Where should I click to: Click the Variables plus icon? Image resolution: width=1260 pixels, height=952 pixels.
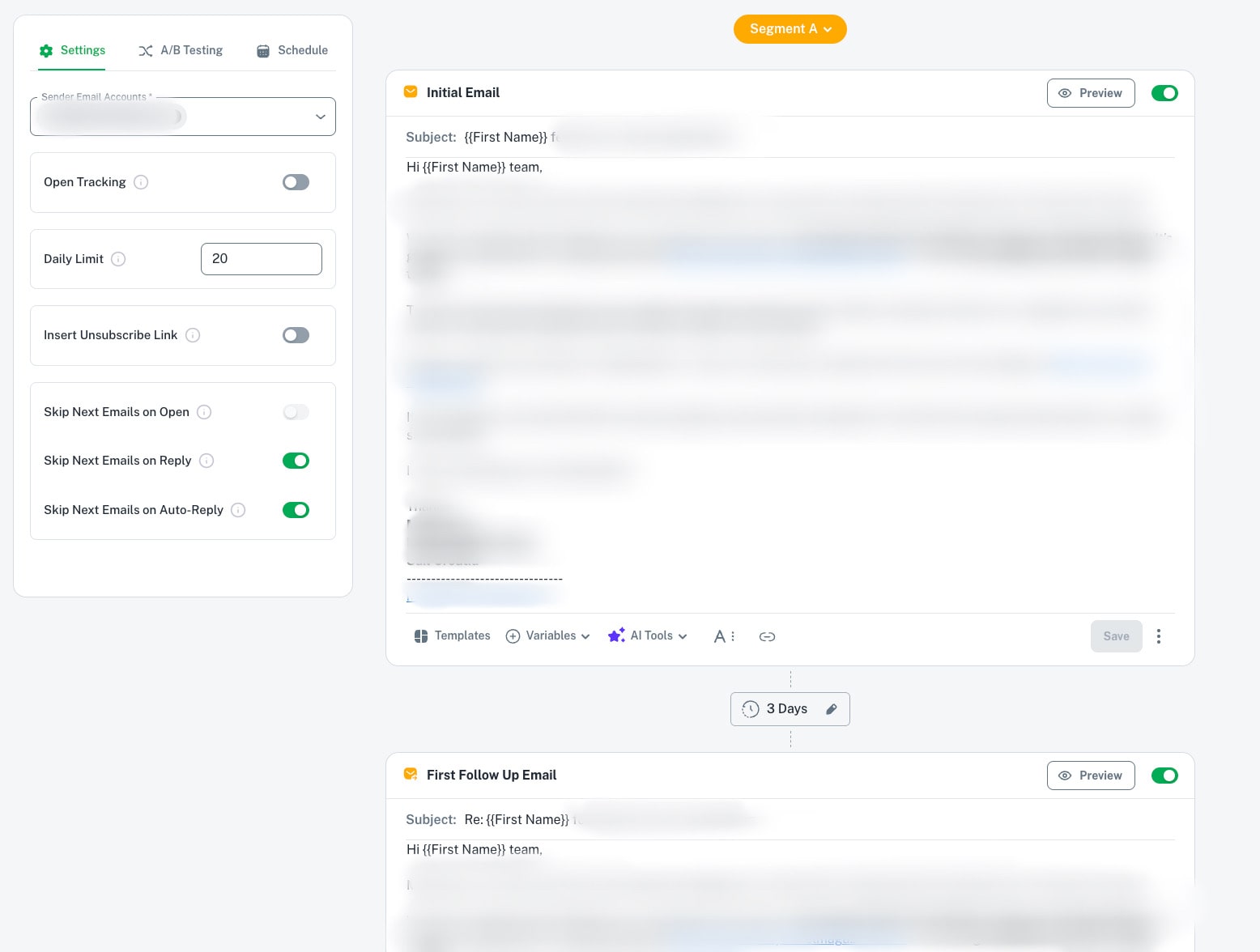tap(513, 636)
